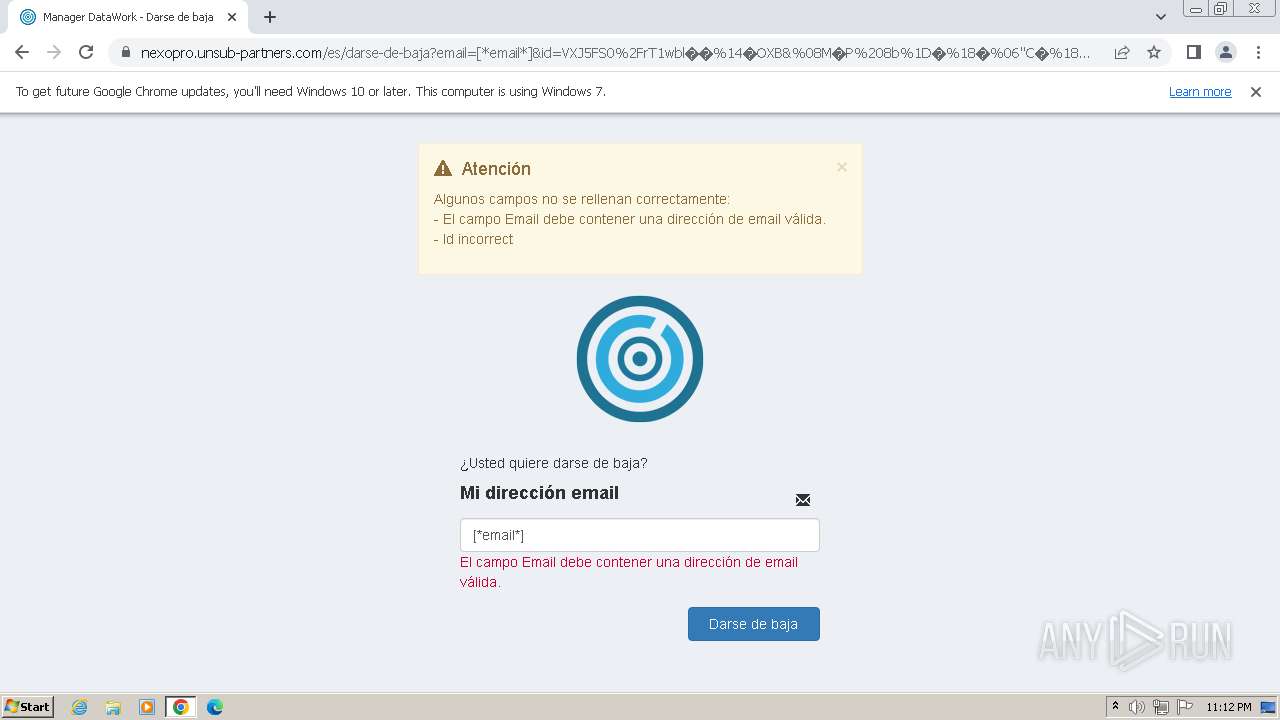Click the browser back arrow
This screenshot has width=1280, height=720.
pos(22,52)
